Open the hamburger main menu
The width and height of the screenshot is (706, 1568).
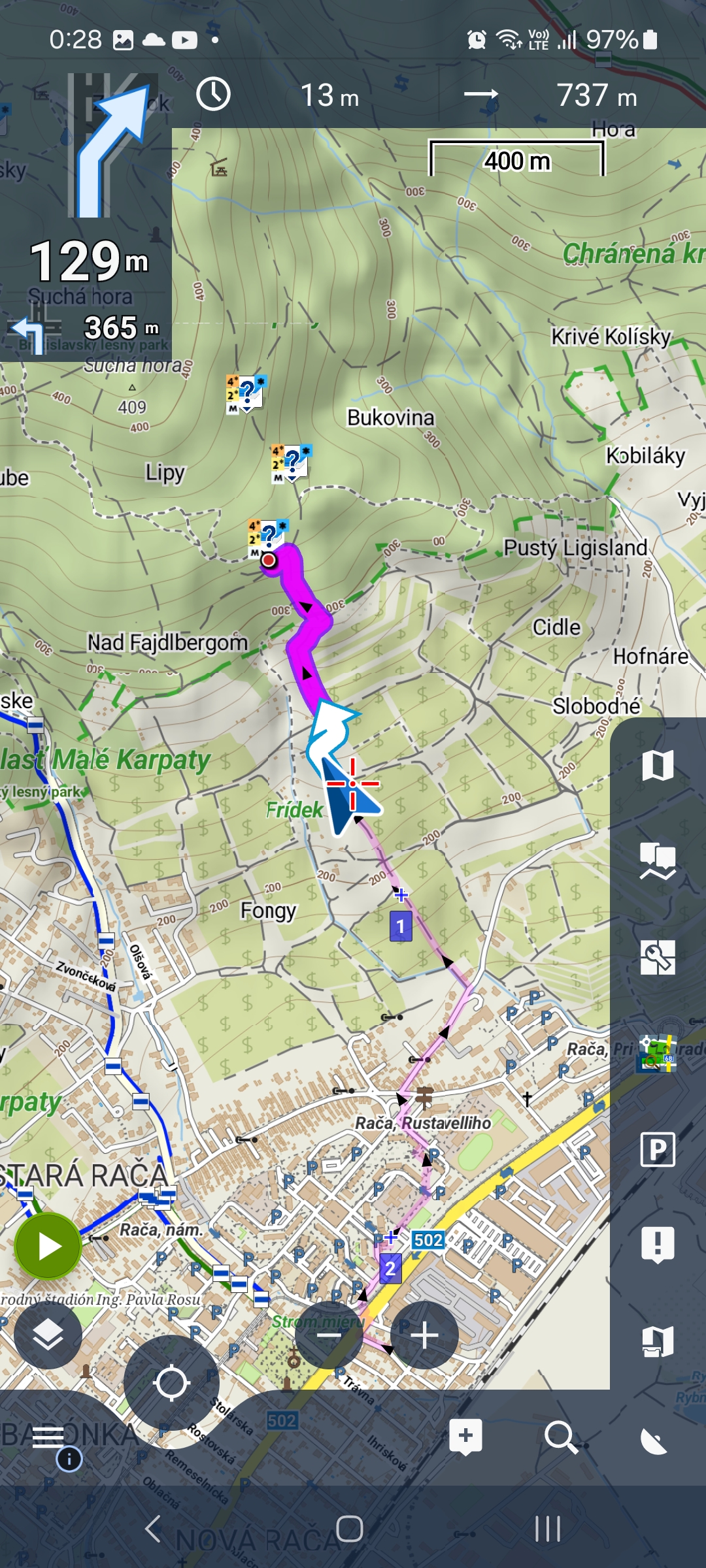click(48, 1437)
